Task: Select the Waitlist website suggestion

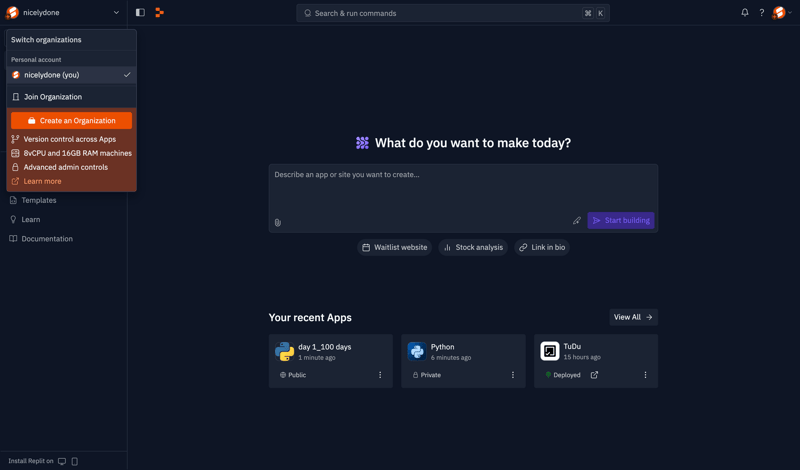Action: tap(394, 248)
